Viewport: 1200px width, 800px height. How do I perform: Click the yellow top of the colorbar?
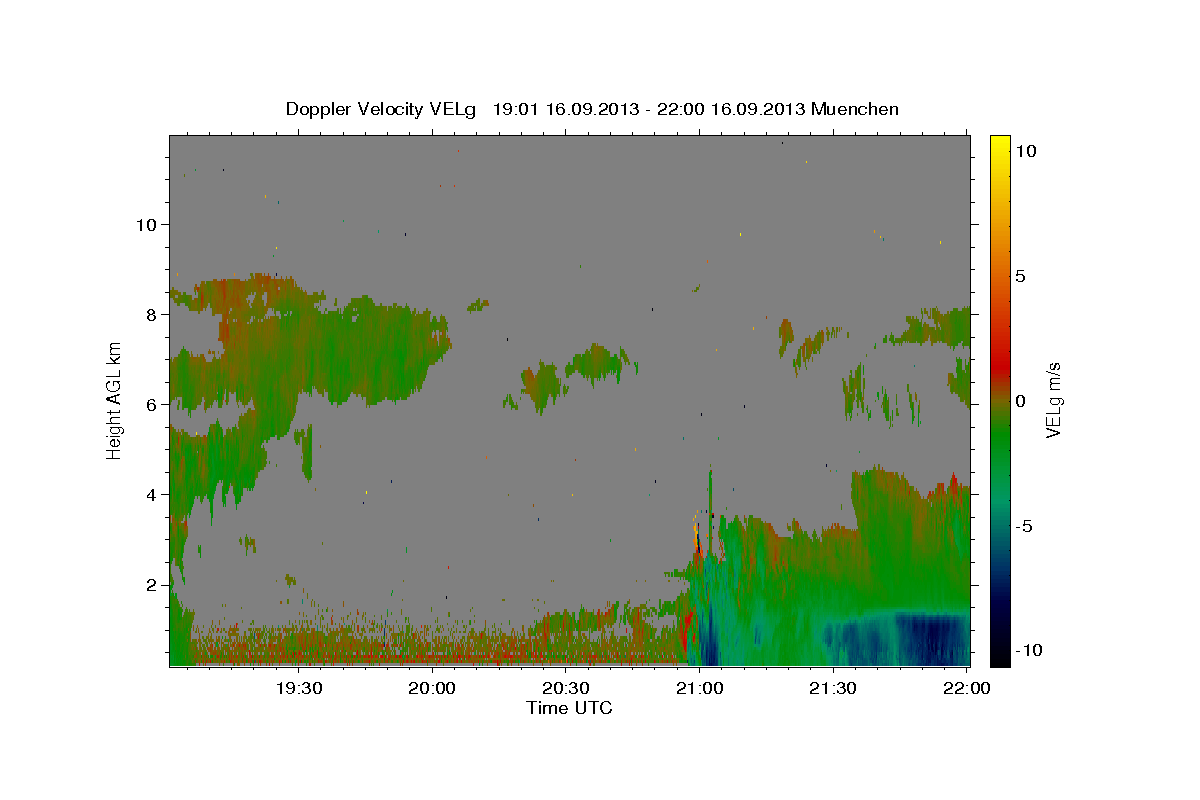[1000, 145]
